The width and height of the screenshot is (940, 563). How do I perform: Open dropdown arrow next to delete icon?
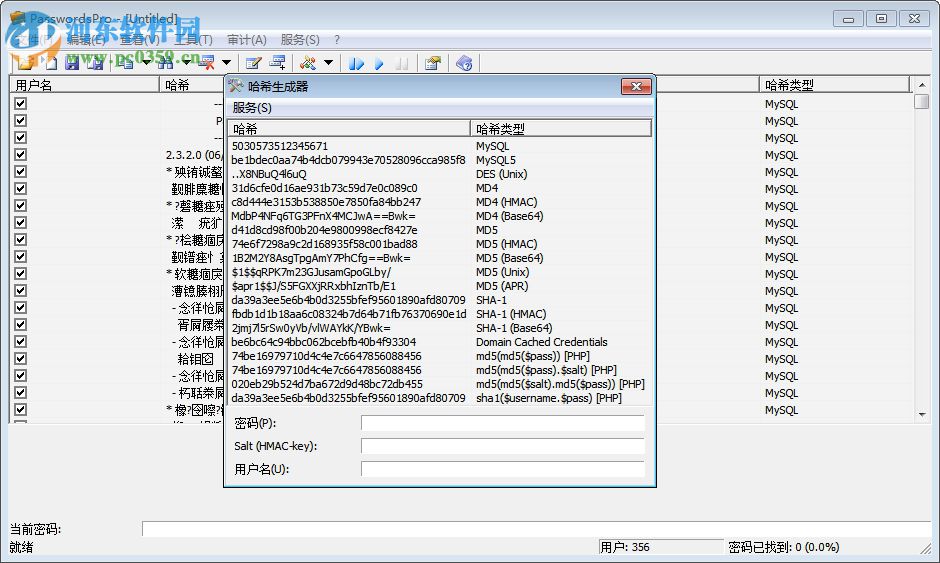tap(226, 62)
